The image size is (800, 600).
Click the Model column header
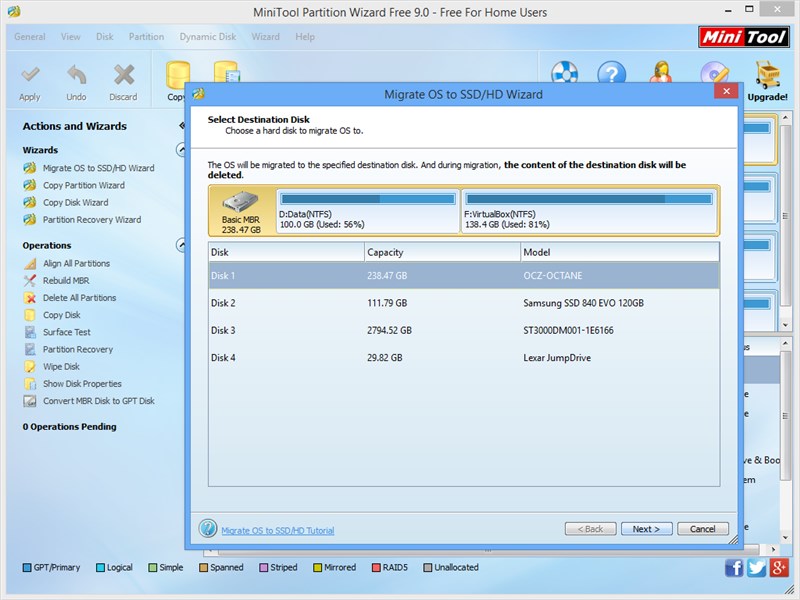620,252
